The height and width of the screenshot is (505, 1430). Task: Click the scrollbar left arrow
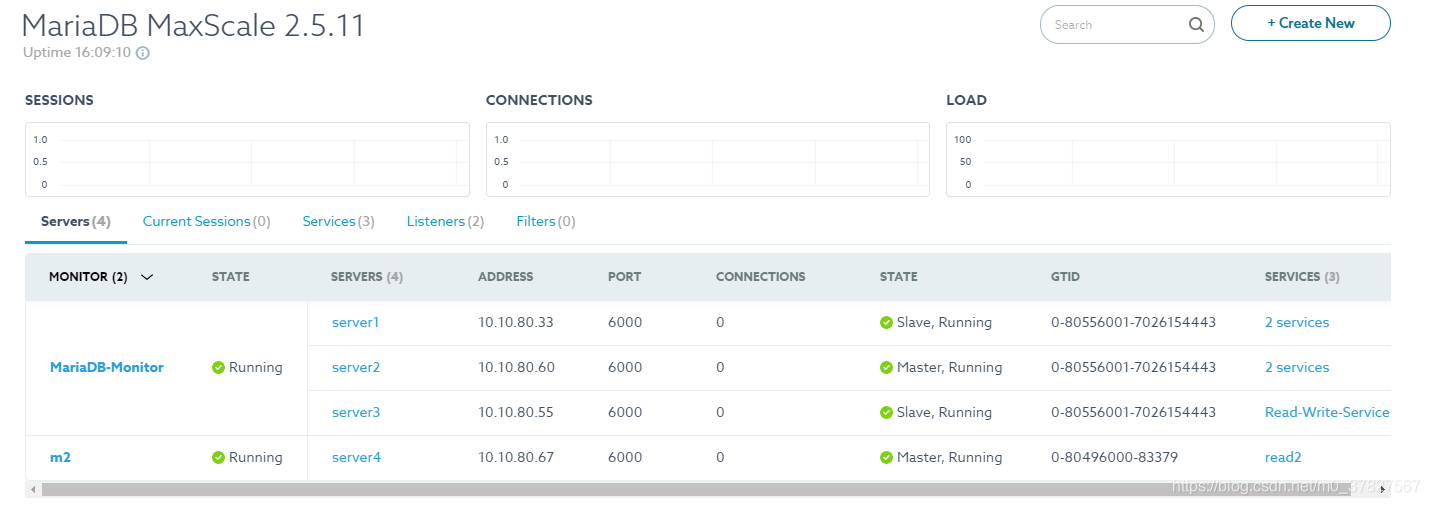[33, 489]
